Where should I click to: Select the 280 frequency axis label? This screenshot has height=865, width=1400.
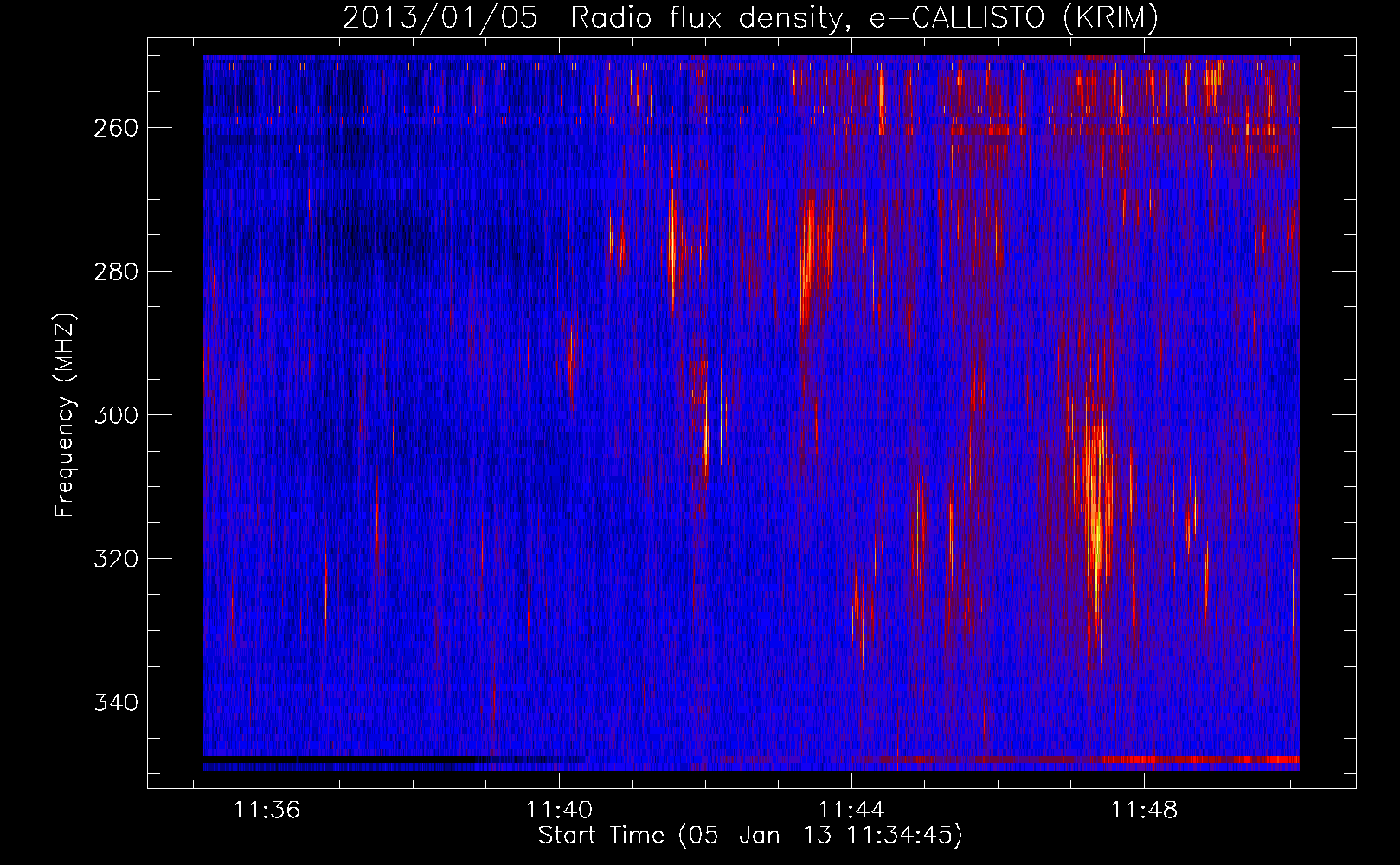coord(116,272)
